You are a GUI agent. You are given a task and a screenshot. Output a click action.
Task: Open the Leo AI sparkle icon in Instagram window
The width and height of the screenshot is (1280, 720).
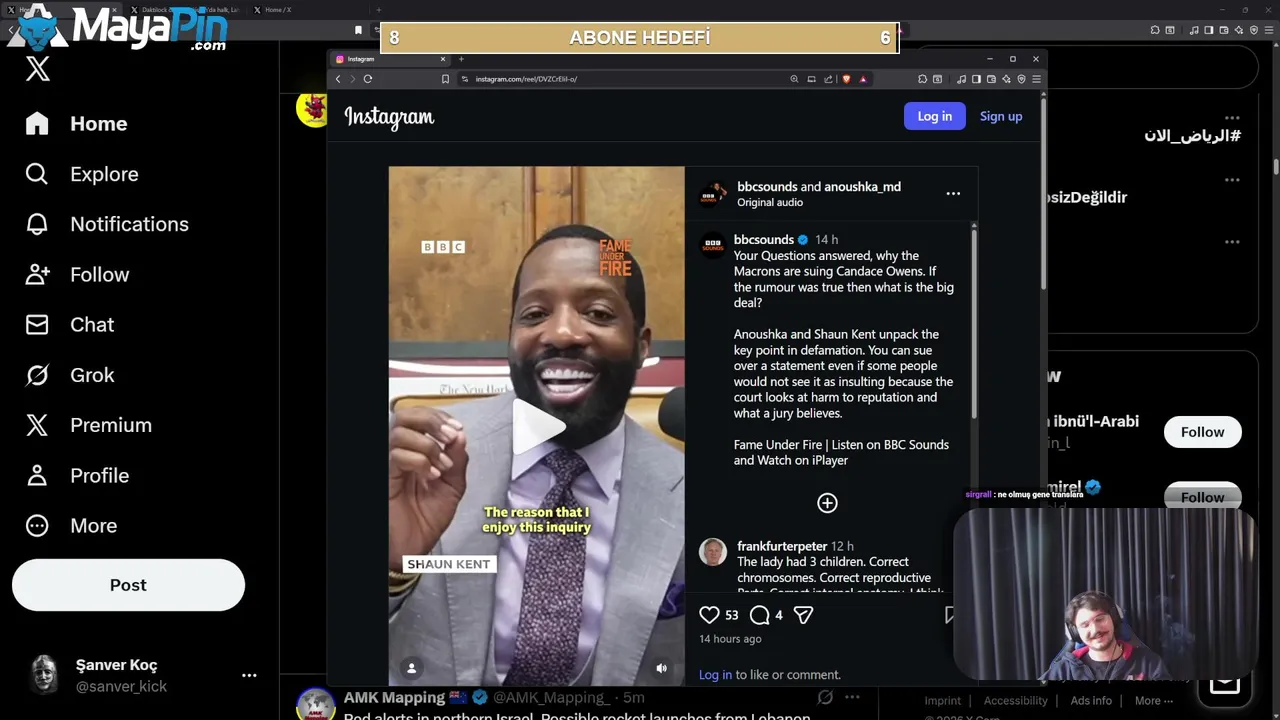tap(1006, 79)
